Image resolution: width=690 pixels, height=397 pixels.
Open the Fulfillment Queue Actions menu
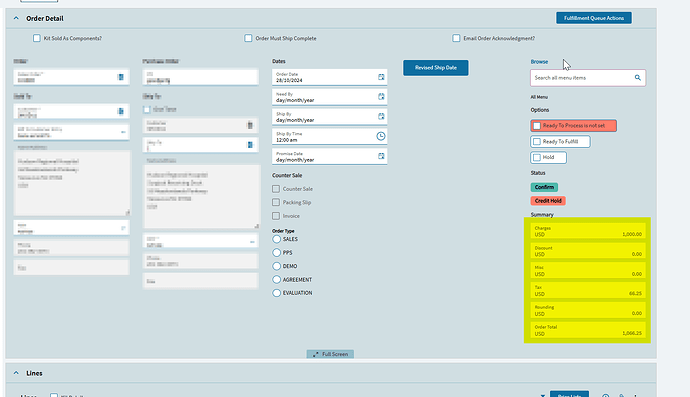[594, 18]
